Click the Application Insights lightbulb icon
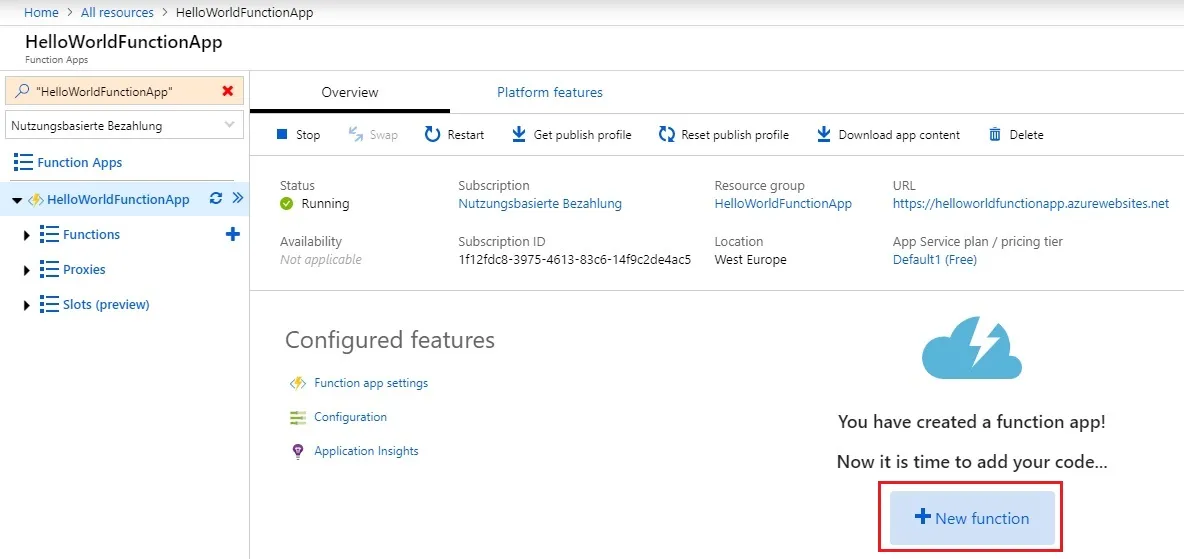Image resolution: width=1184 pixels, height=559 pixels. pos(298,451)
